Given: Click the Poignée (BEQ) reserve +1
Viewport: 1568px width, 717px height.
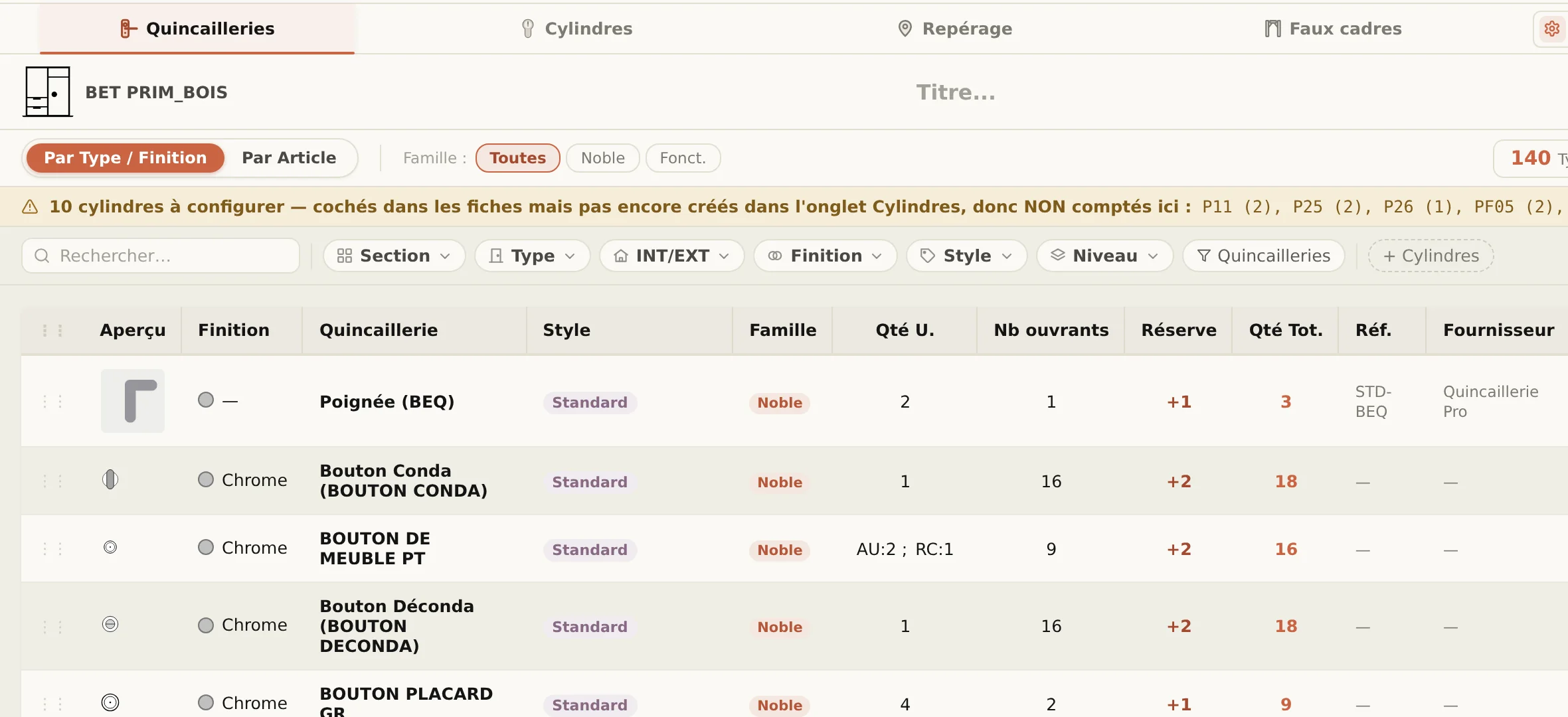Looking at the screenshot, I should (1179, 402).
